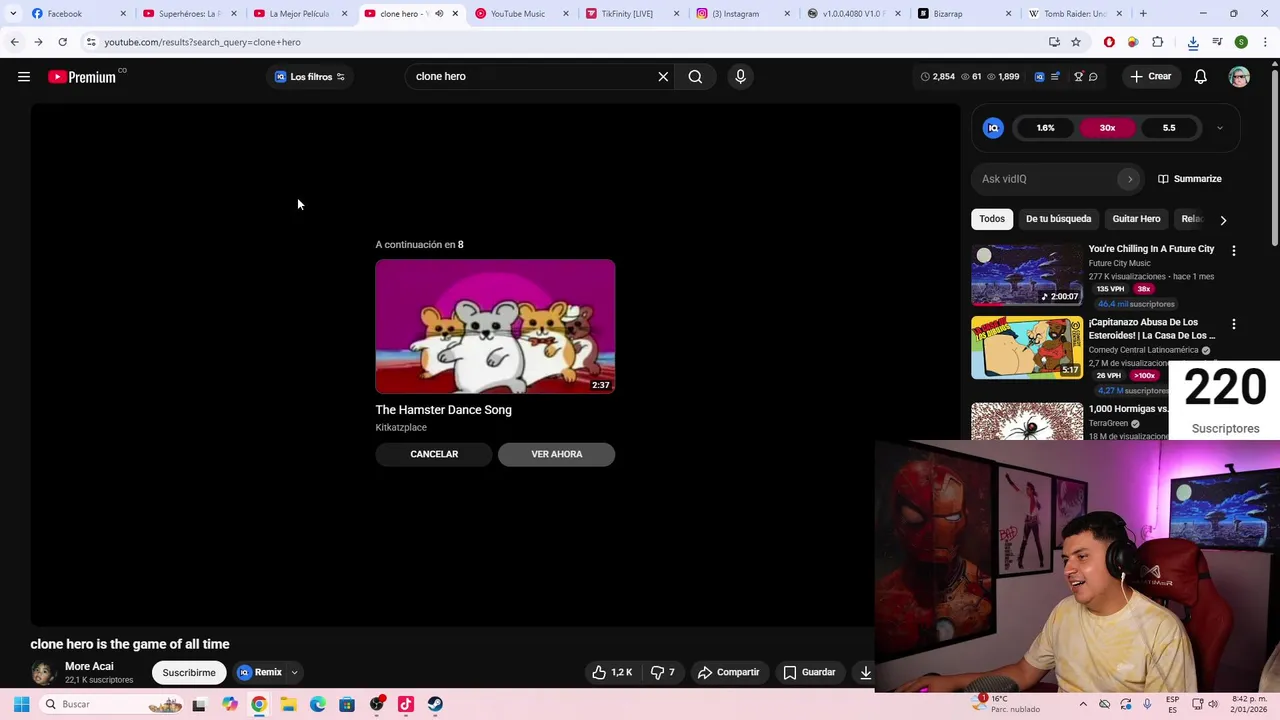The image size is (1280, 720).
Task: Show hidden system tray icons chevron
Action: [x=1083, y=704]
